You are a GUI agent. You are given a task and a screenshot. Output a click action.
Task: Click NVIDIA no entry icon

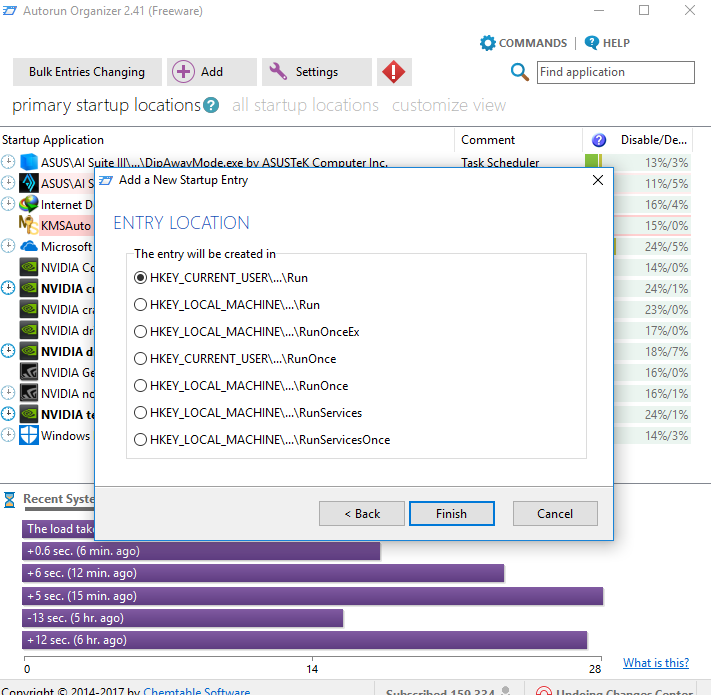tap(29, 393)
